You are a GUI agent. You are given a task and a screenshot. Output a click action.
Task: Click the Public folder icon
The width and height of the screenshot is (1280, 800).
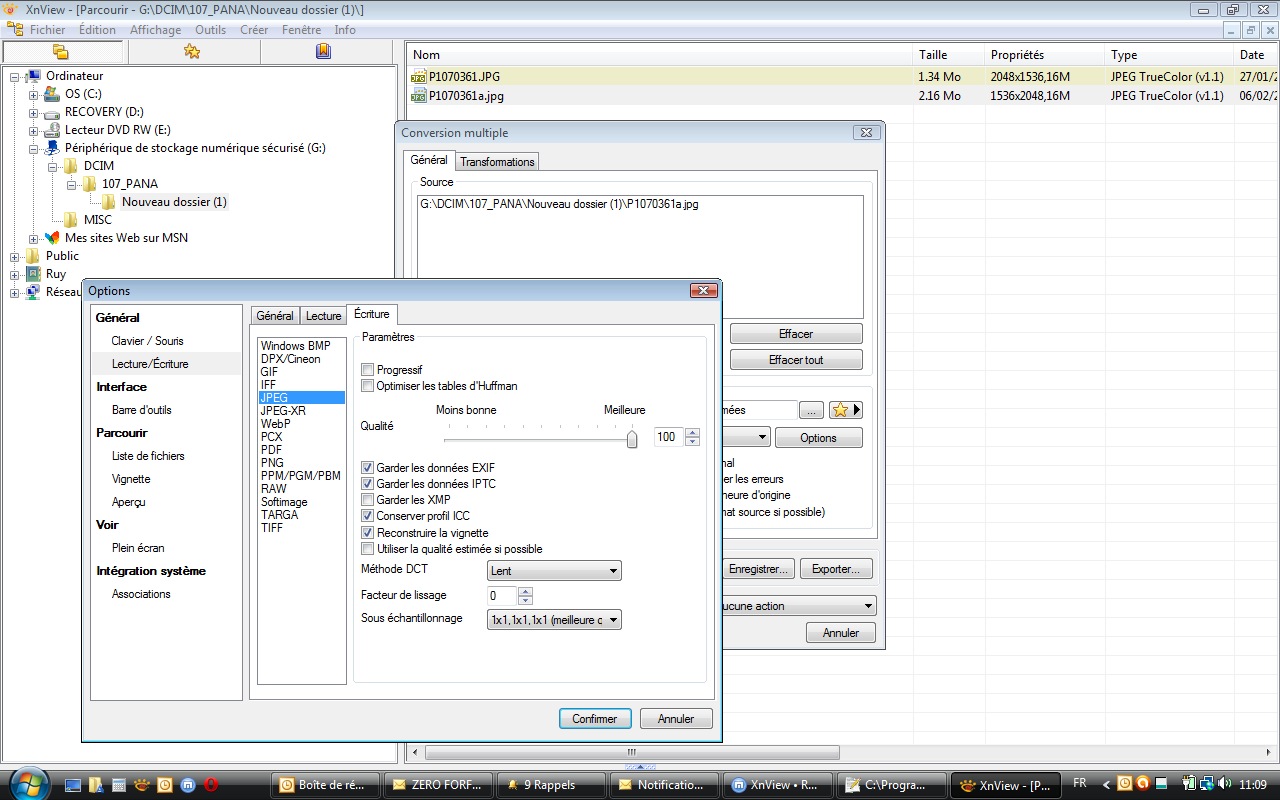[34, 256]
